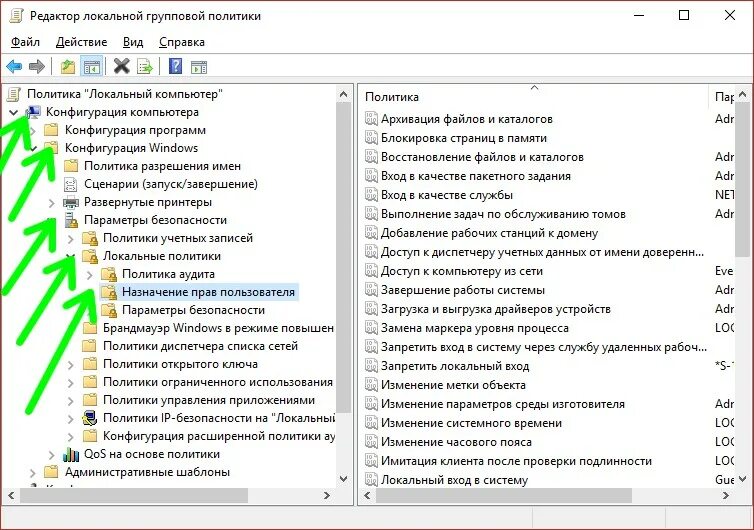Expand the Административные шаблоны node

tap(32, 472)
